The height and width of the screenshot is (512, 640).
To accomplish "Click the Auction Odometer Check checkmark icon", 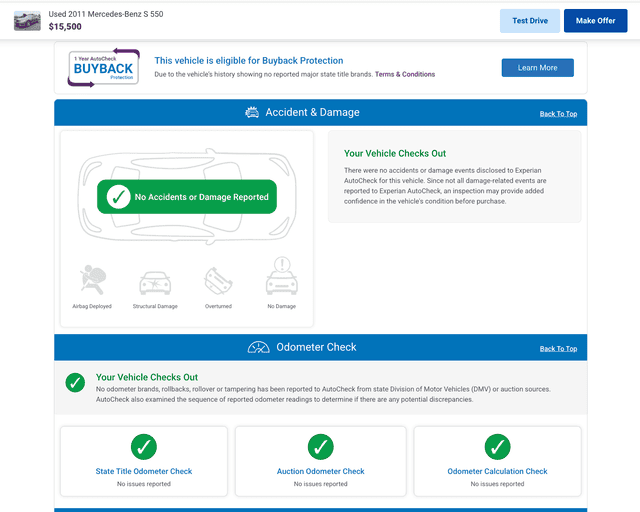I will [x=320, y=447].
